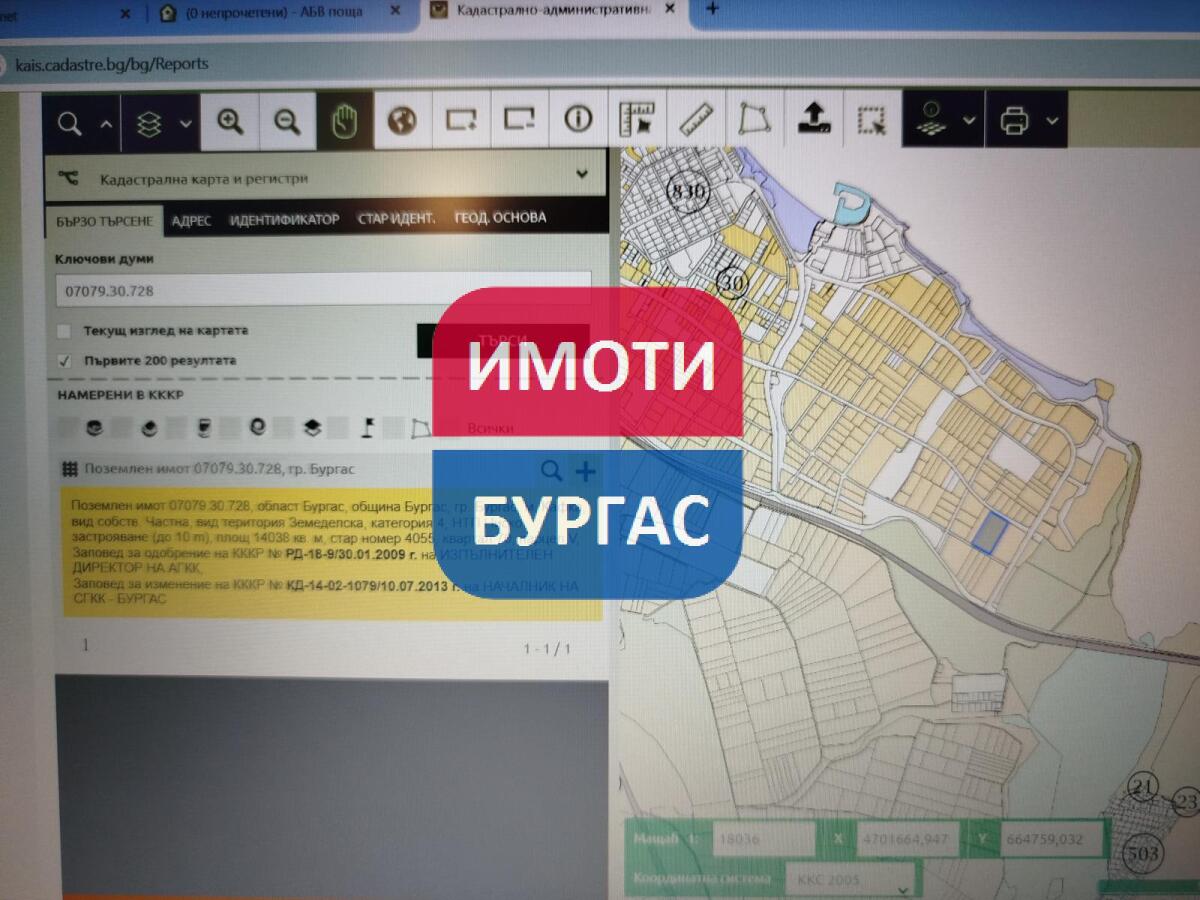Expand the print options arrow
This screenshot has width=1200, height=900.
1053,120
